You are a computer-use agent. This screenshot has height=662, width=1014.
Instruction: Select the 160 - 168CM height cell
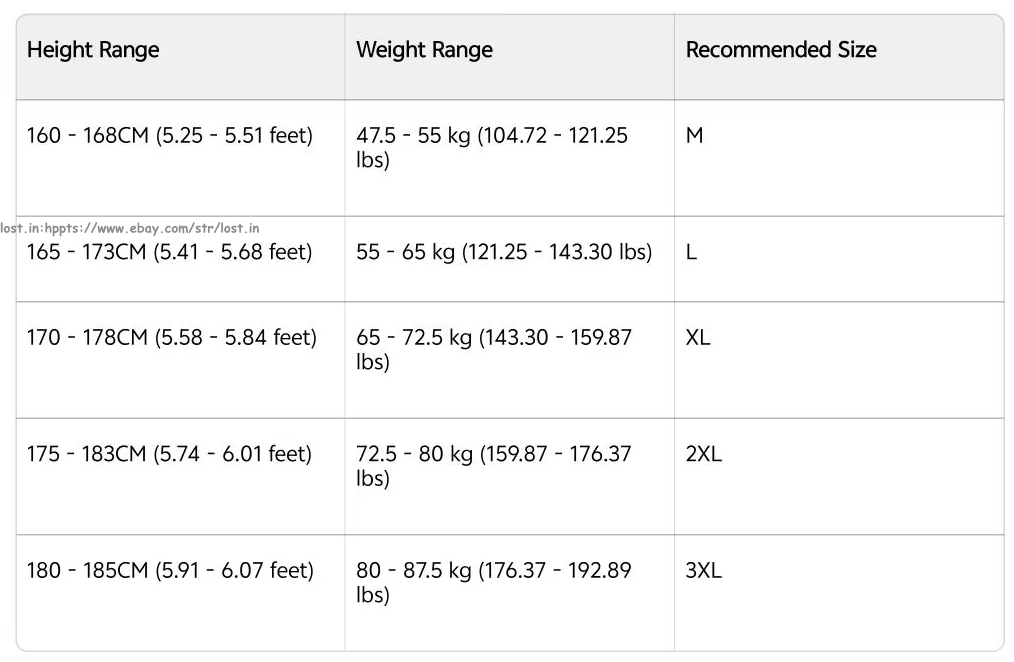point(170,136)
